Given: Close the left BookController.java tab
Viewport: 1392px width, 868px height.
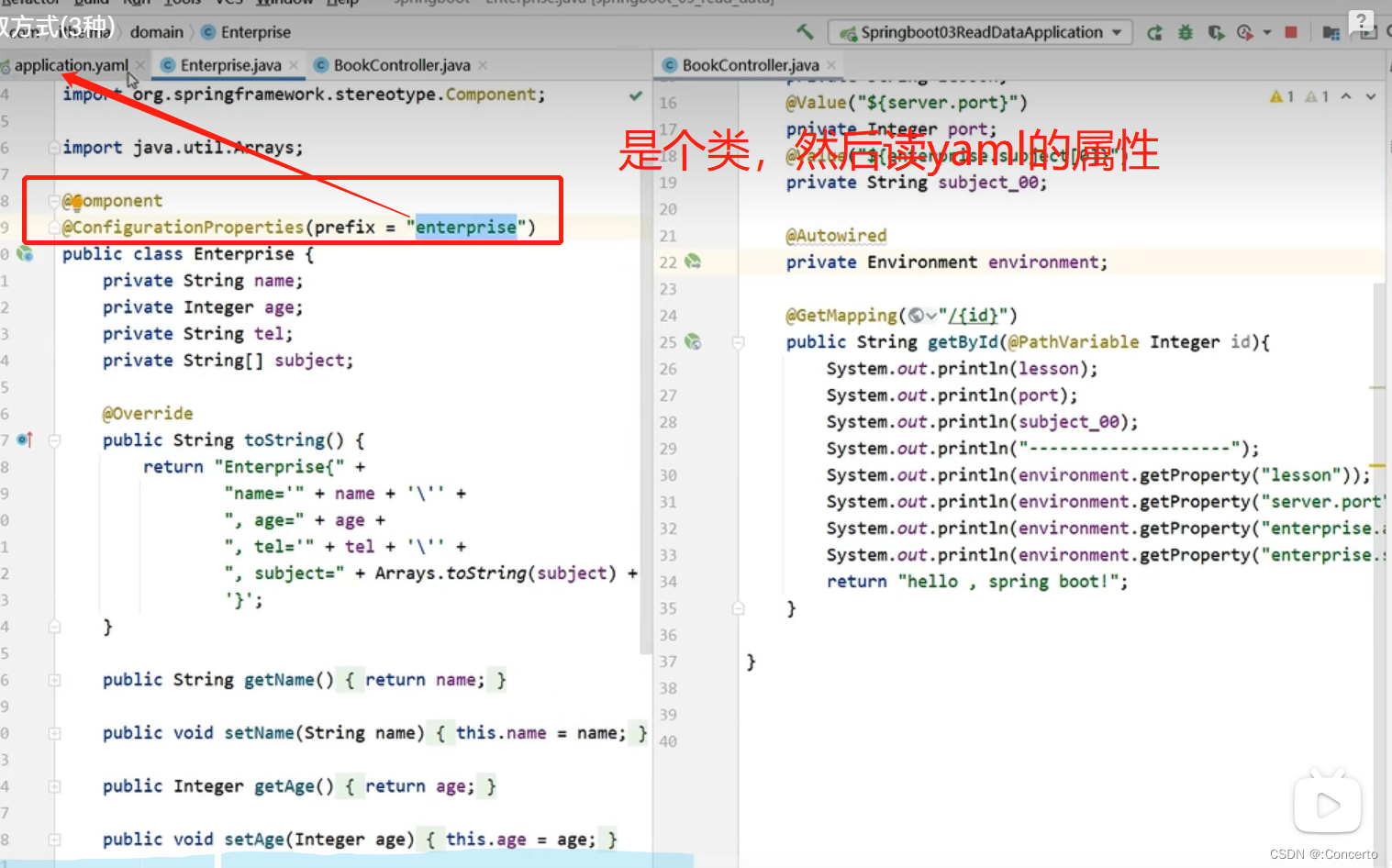Looking at the screenshot, I should [483, 65].
